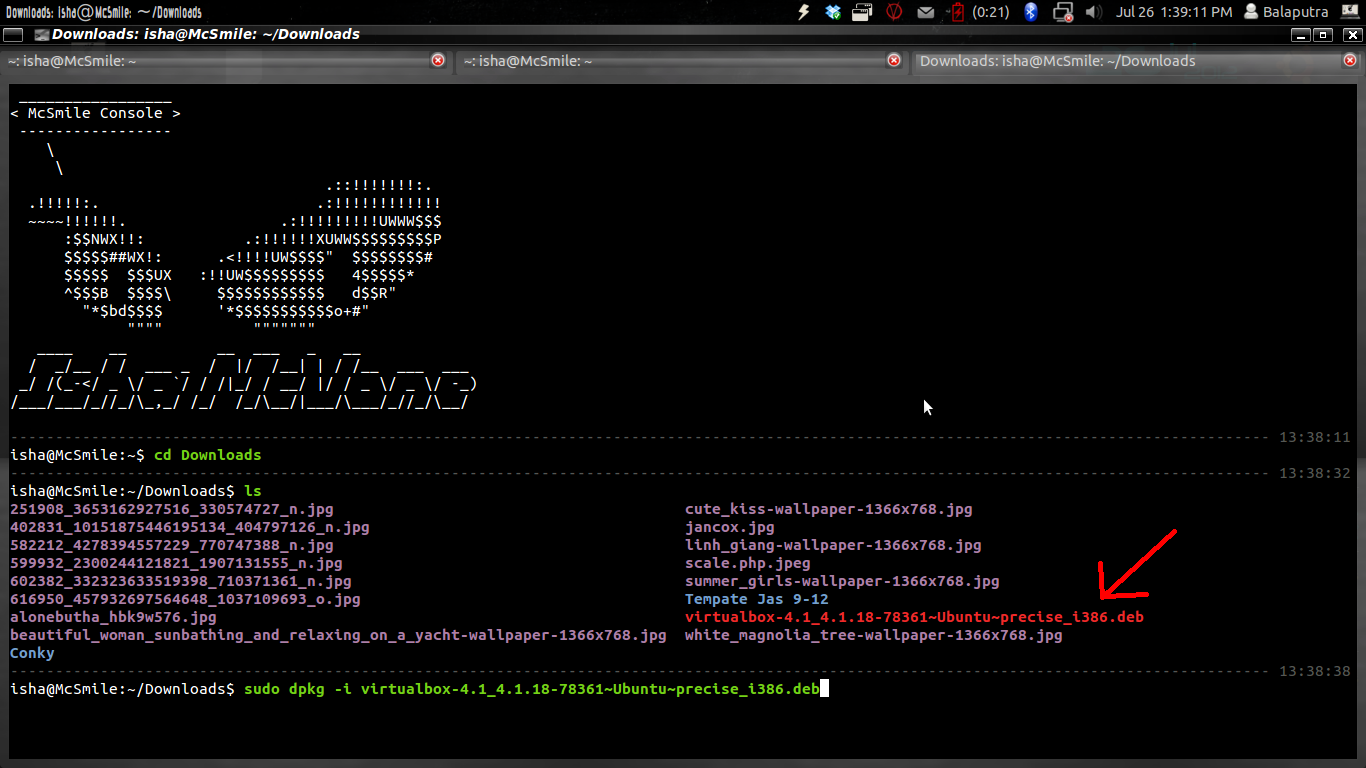Screen dimensions: 1366x768
Task: Click the virtualbox deb filename in red
Action: [x=912, y=616]
